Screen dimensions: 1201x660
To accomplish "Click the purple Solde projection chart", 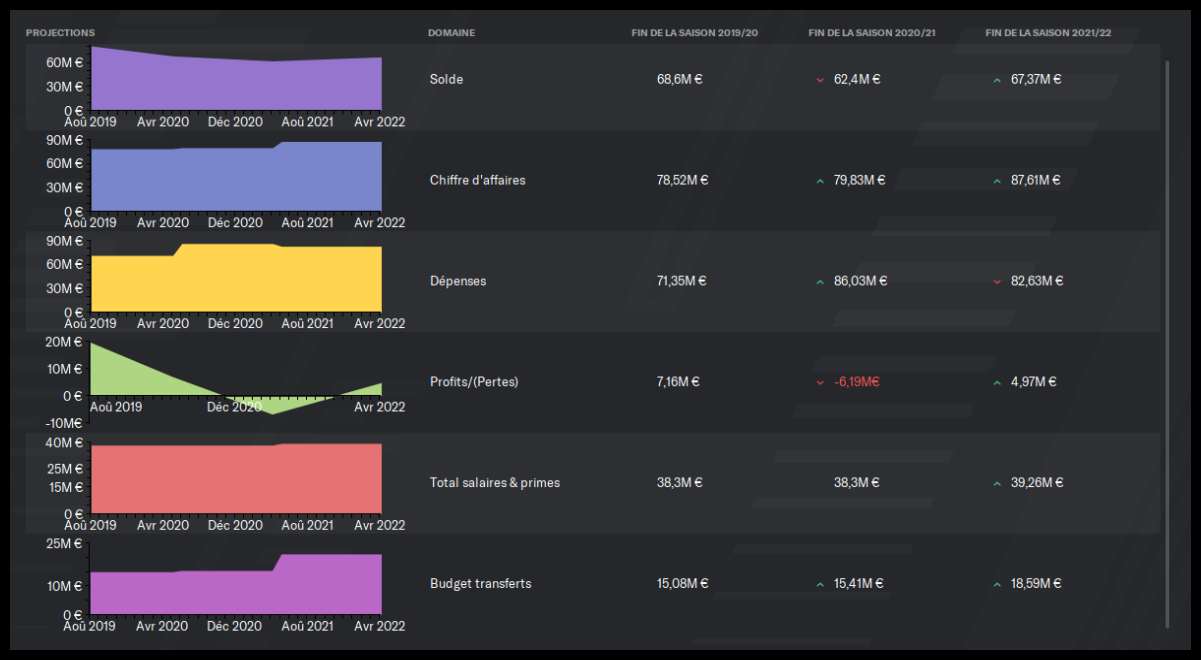I will [236, 80].
